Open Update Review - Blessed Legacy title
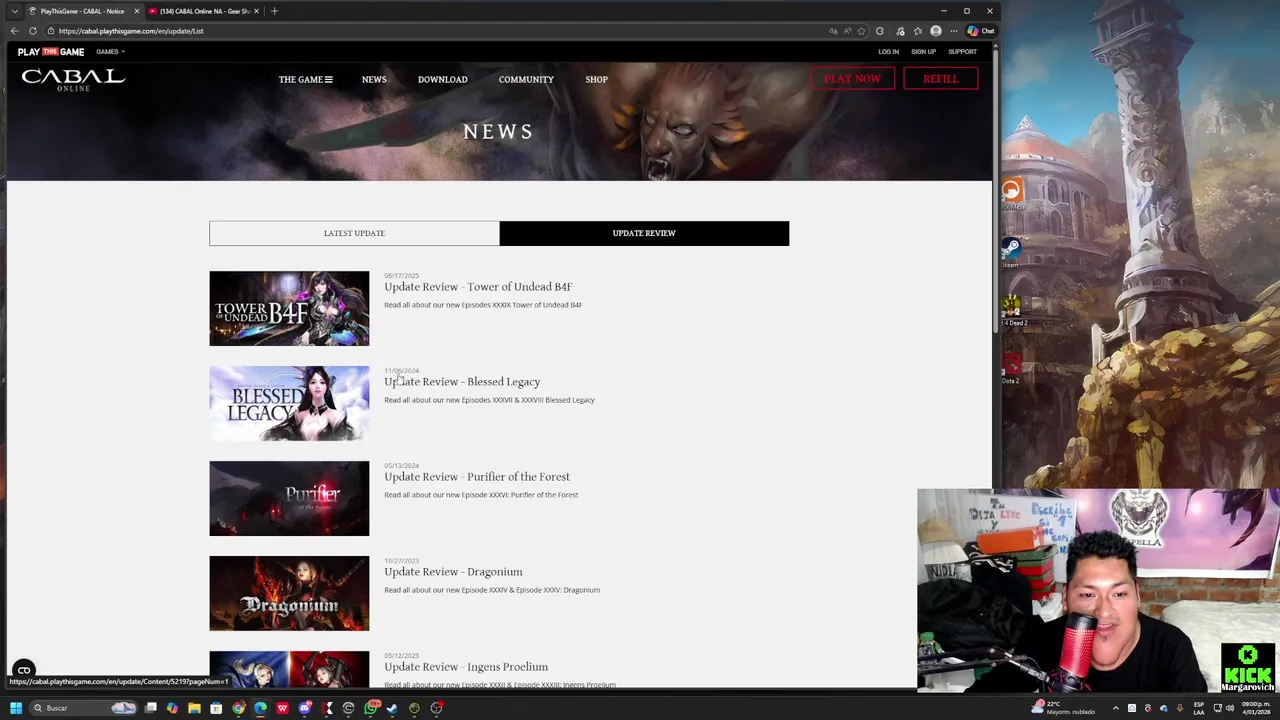This screenshot has width=1280, height=720. point(462,382)
